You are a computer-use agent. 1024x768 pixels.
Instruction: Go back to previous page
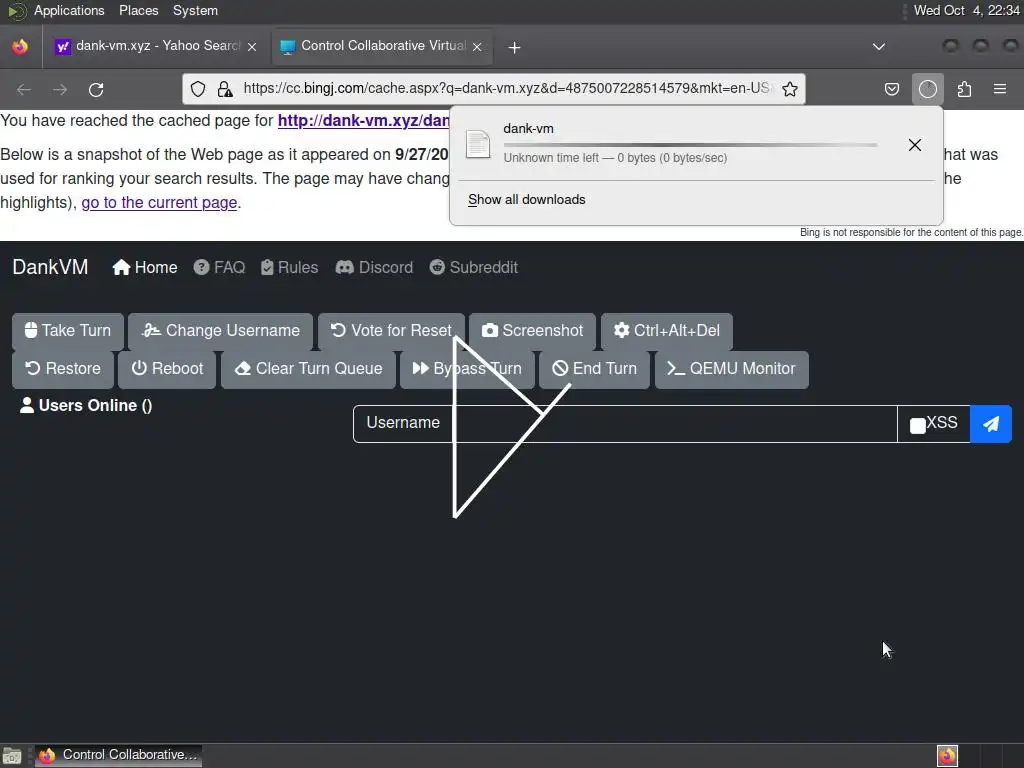tap(24, 89)
